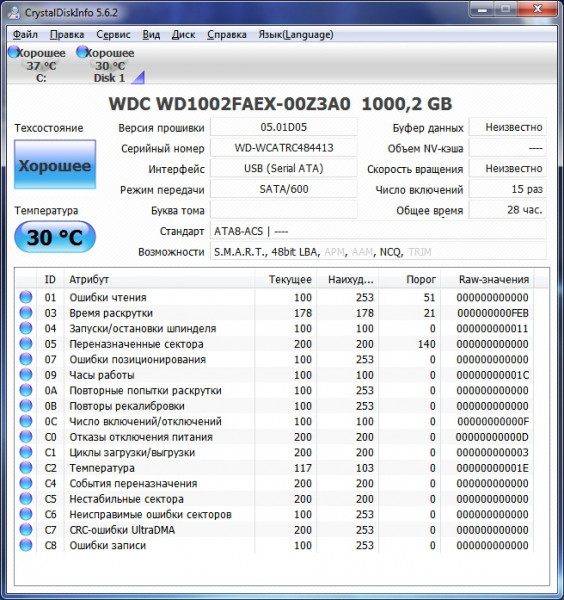Click the Хорошее health status button
The image size is (564, 600).
click(55, 165)
